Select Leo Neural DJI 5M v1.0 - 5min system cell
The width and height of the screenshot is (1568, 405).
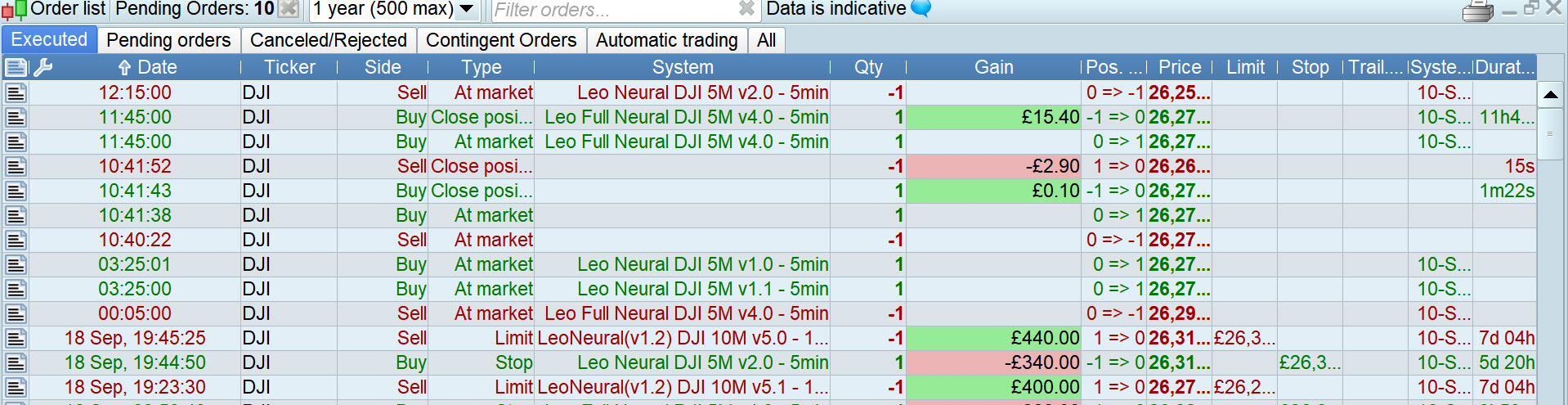tap(683, 264)
